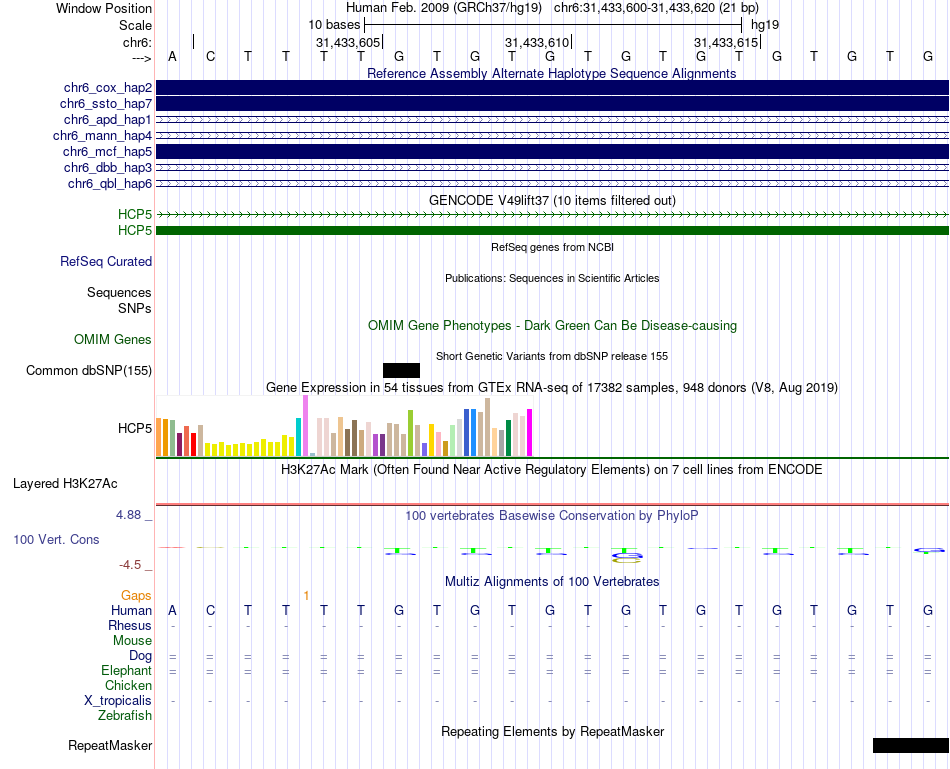The width and height of the screenshot is (950, 769).
Task: Click the 31,433,610 ruler position label
Action: (x=537, y=42)
